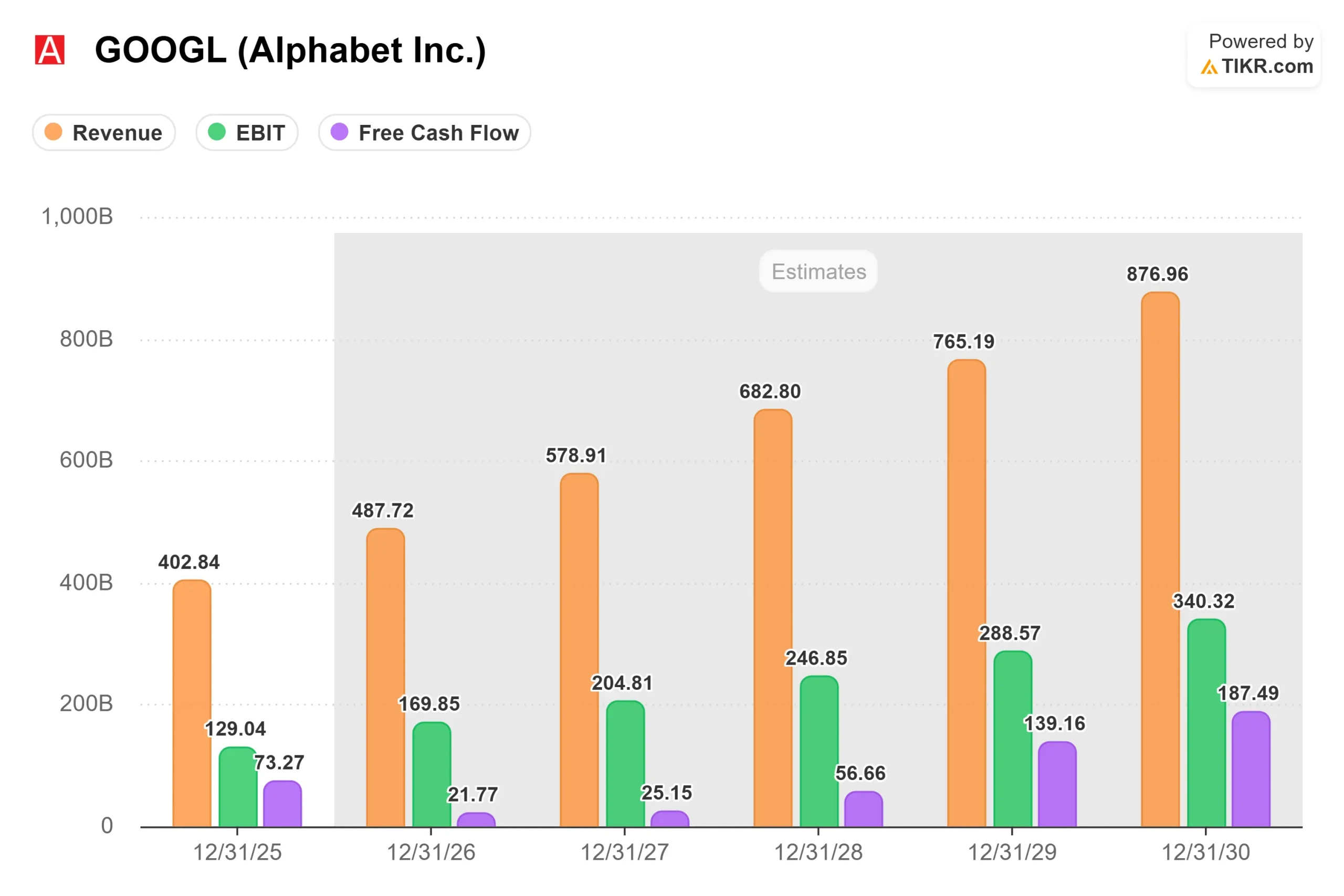Screen dimensions: 1344x896
Task: Click the GOOGL (Alphabet Inc.) title
Action: coord(290,50)
